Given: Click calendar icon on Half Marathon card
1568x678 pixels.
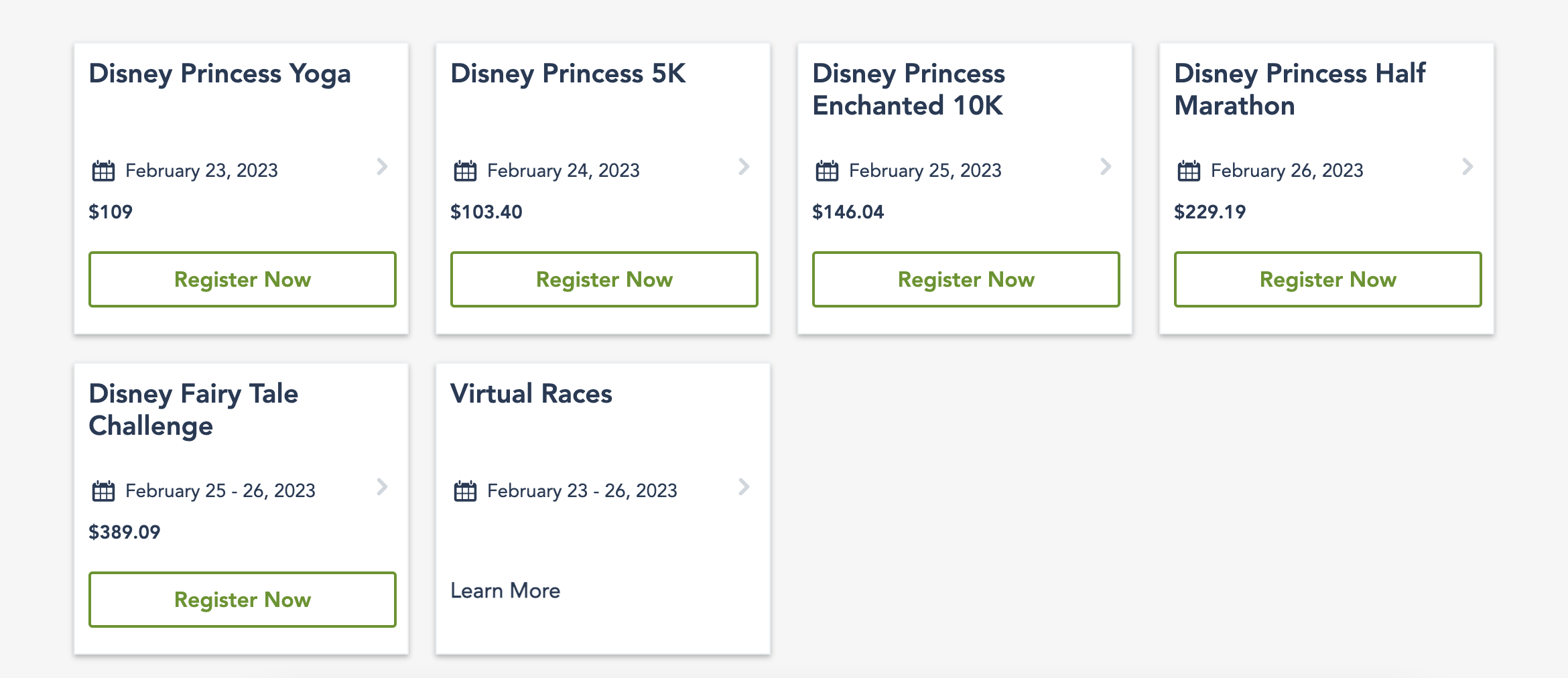Looking at the screenshot, I should tap(1189, 171).
